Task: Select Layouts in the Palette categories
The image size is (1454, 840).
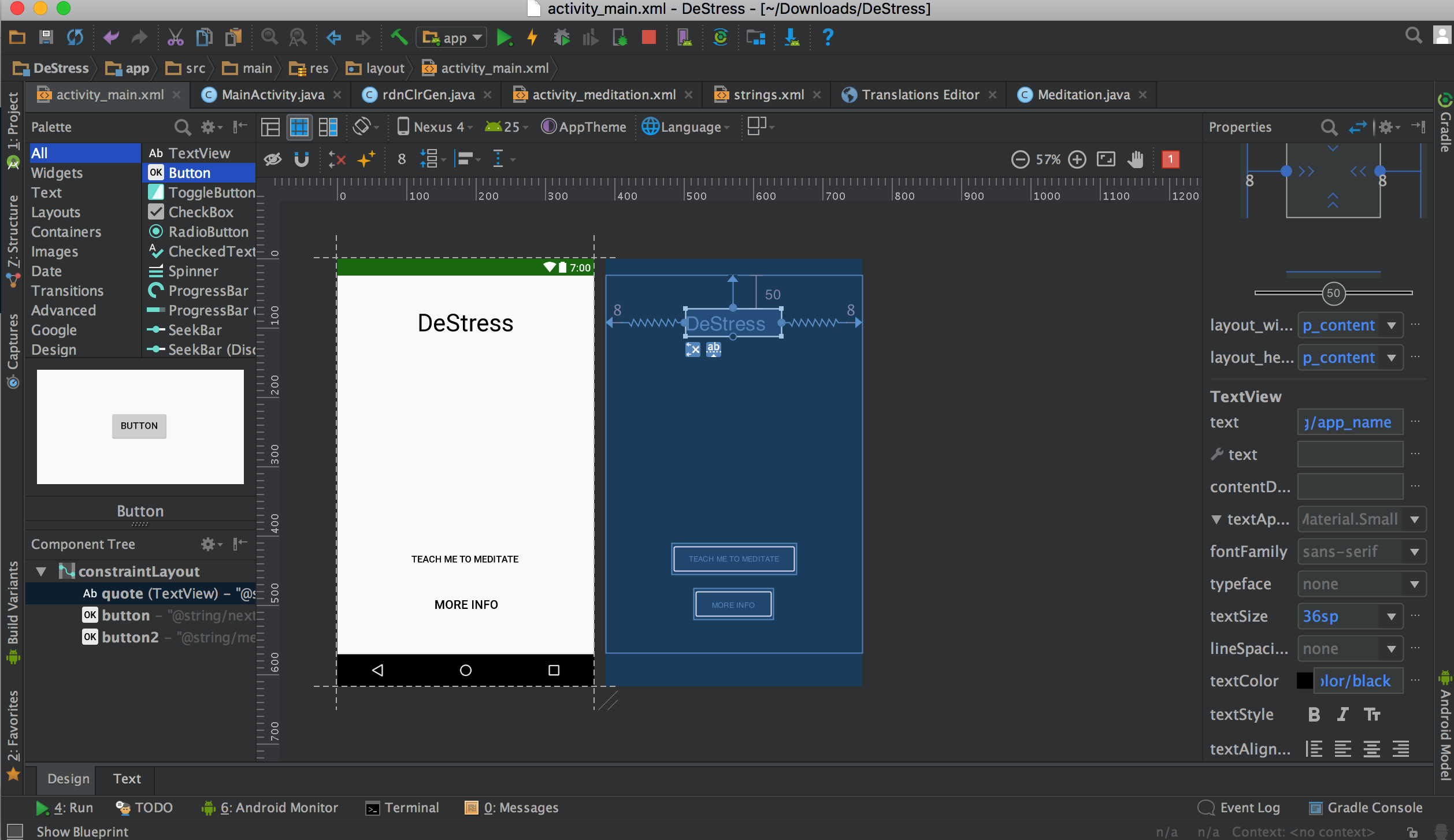Action: (x=55, y=212)
